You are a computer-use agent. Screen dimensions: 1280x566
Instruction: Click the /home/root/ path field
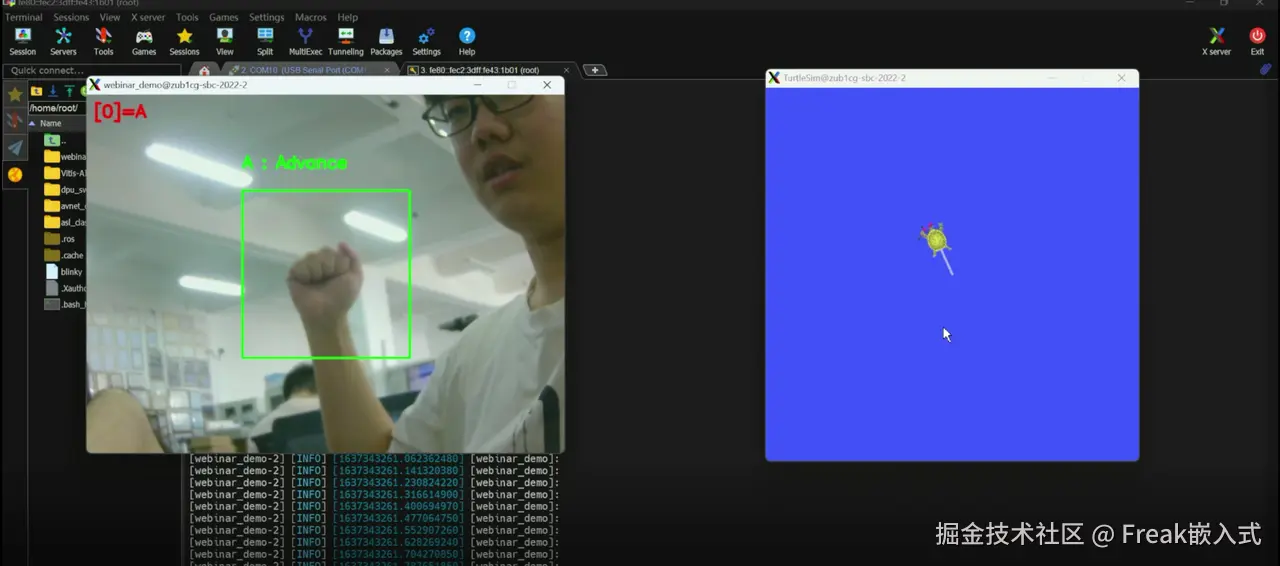(56, 108)
